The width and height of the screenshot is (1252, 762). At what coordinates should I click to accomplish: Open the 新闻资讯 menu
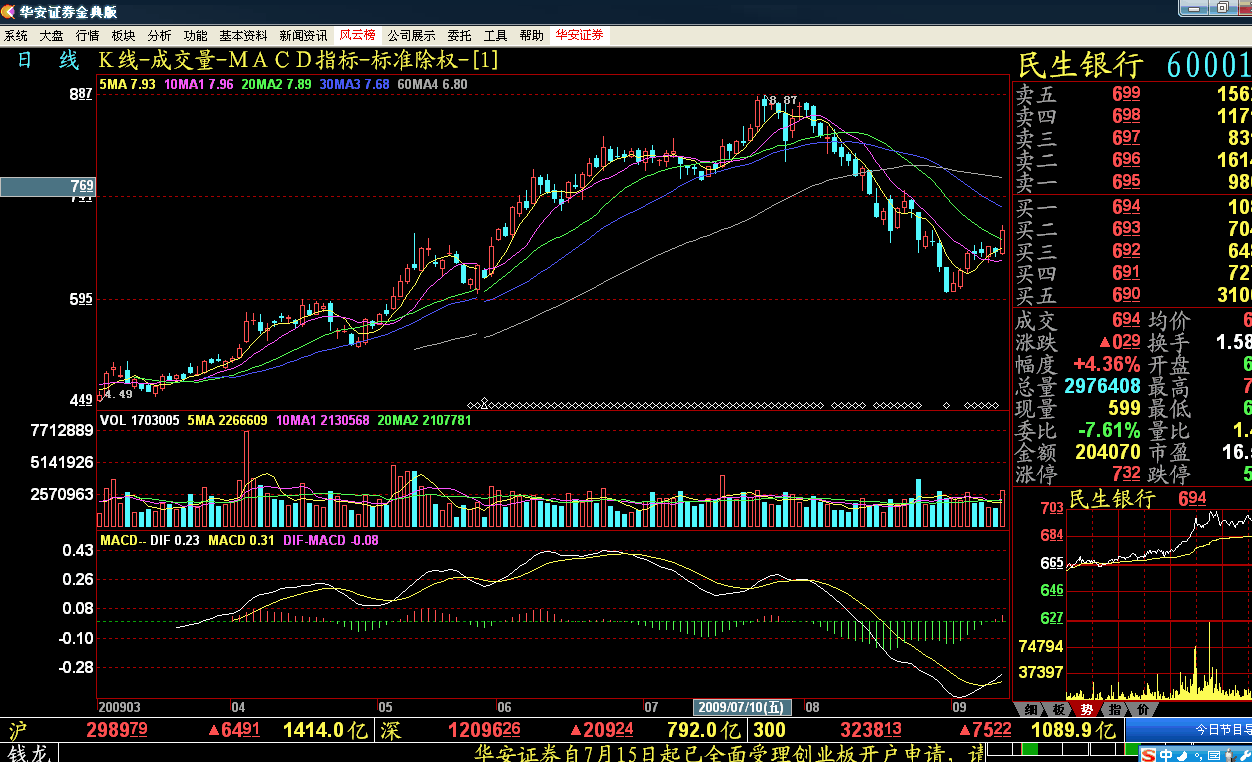pos(304,35)
